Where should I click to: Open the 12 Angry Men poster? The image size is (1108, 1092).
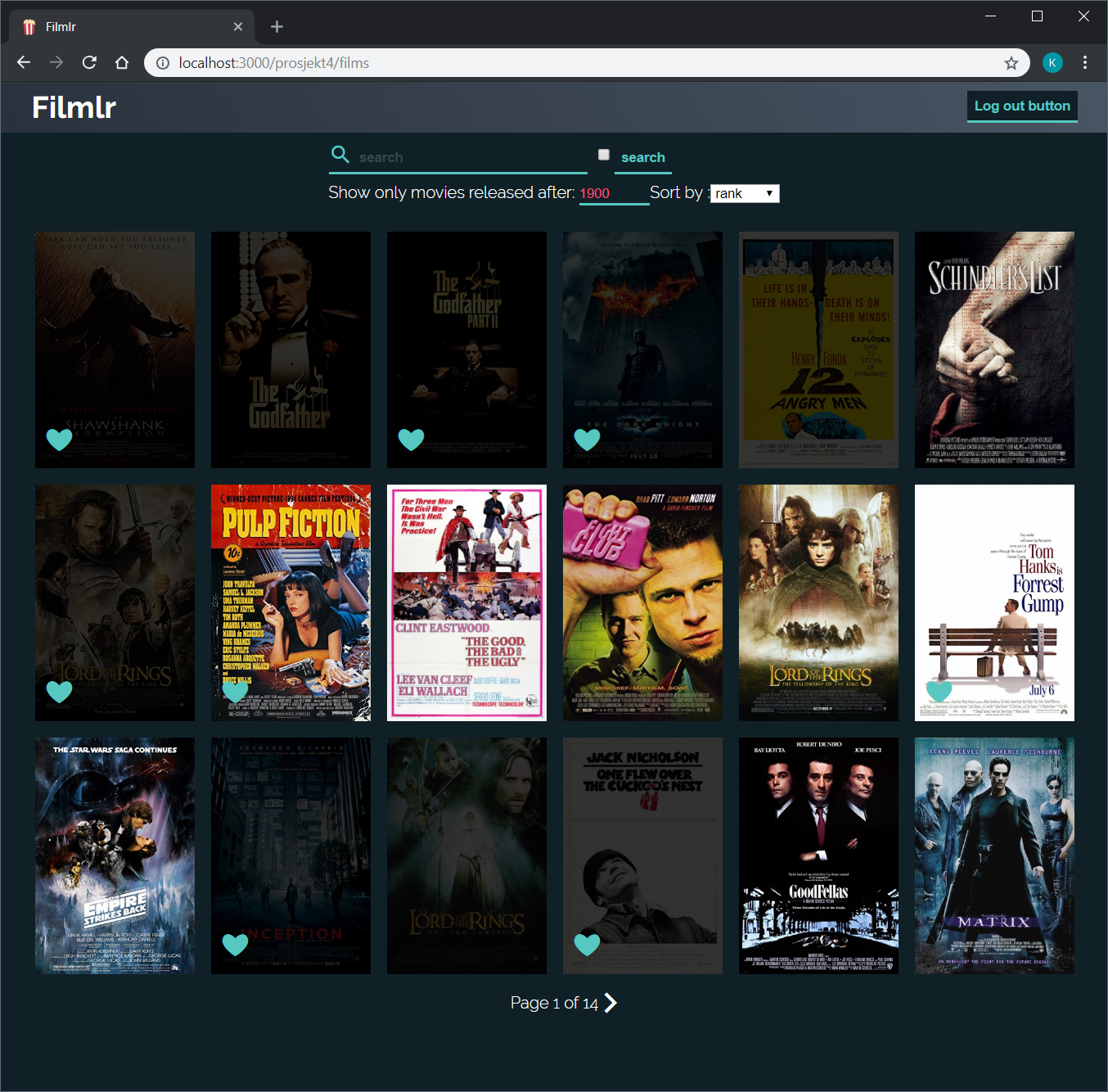click(x=818, y=350)
